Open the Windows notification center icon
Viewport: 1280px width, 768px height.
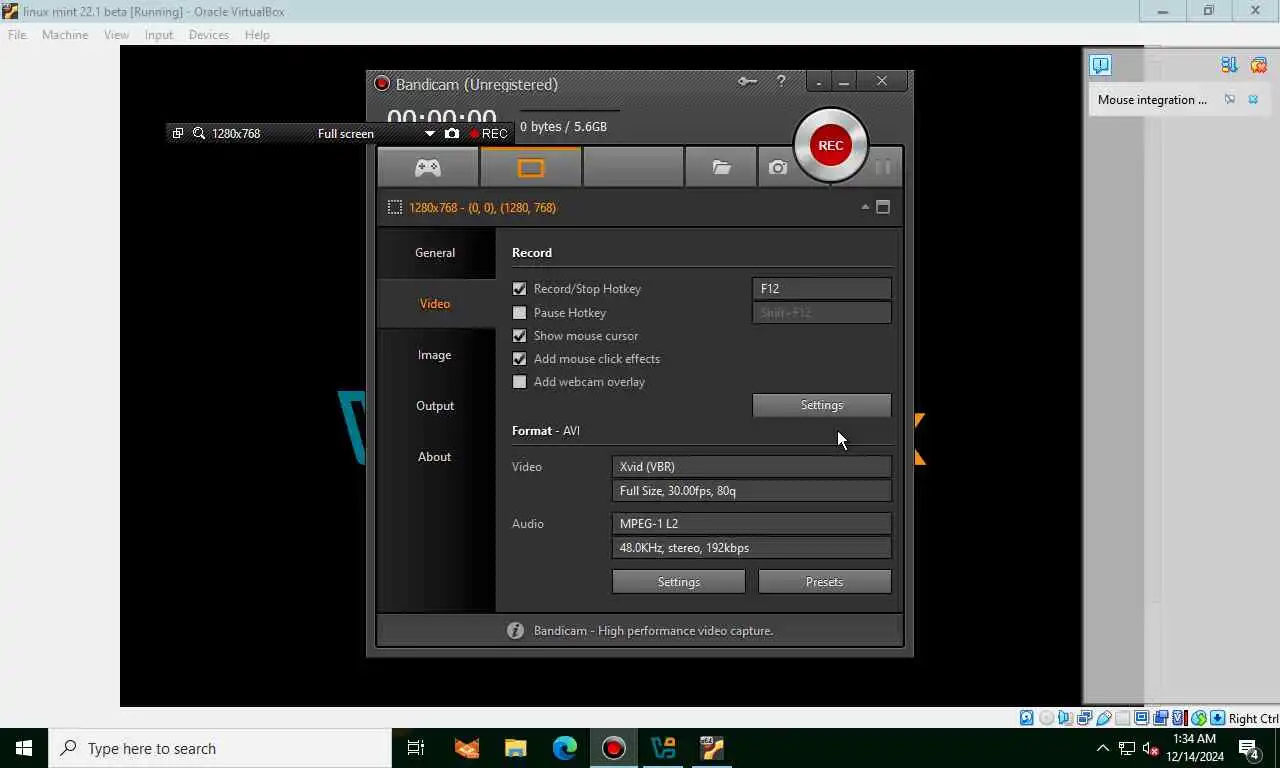point(1249,748)
